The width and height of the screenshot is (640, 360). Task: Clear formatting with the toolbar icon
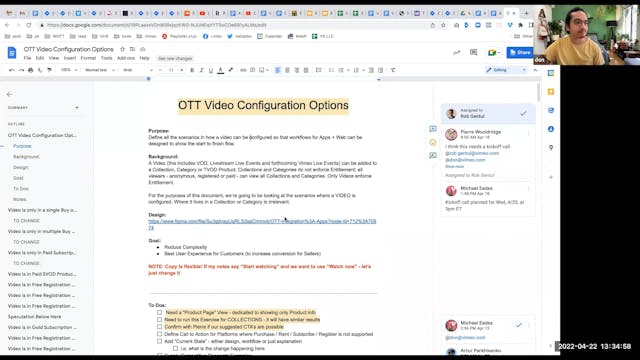393,70
